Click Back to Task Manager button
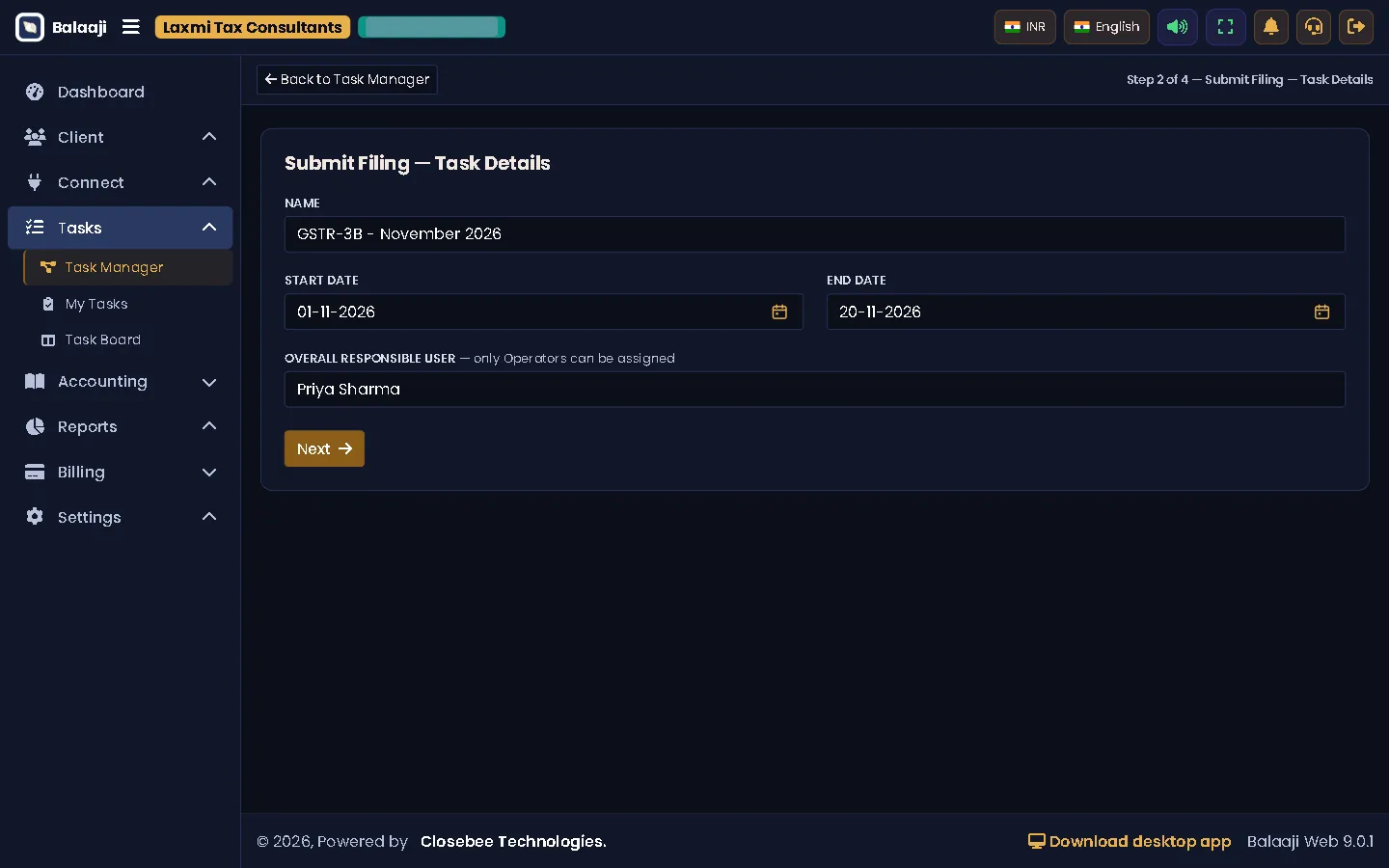This screenshot has width=1389, height=868. 347,79
